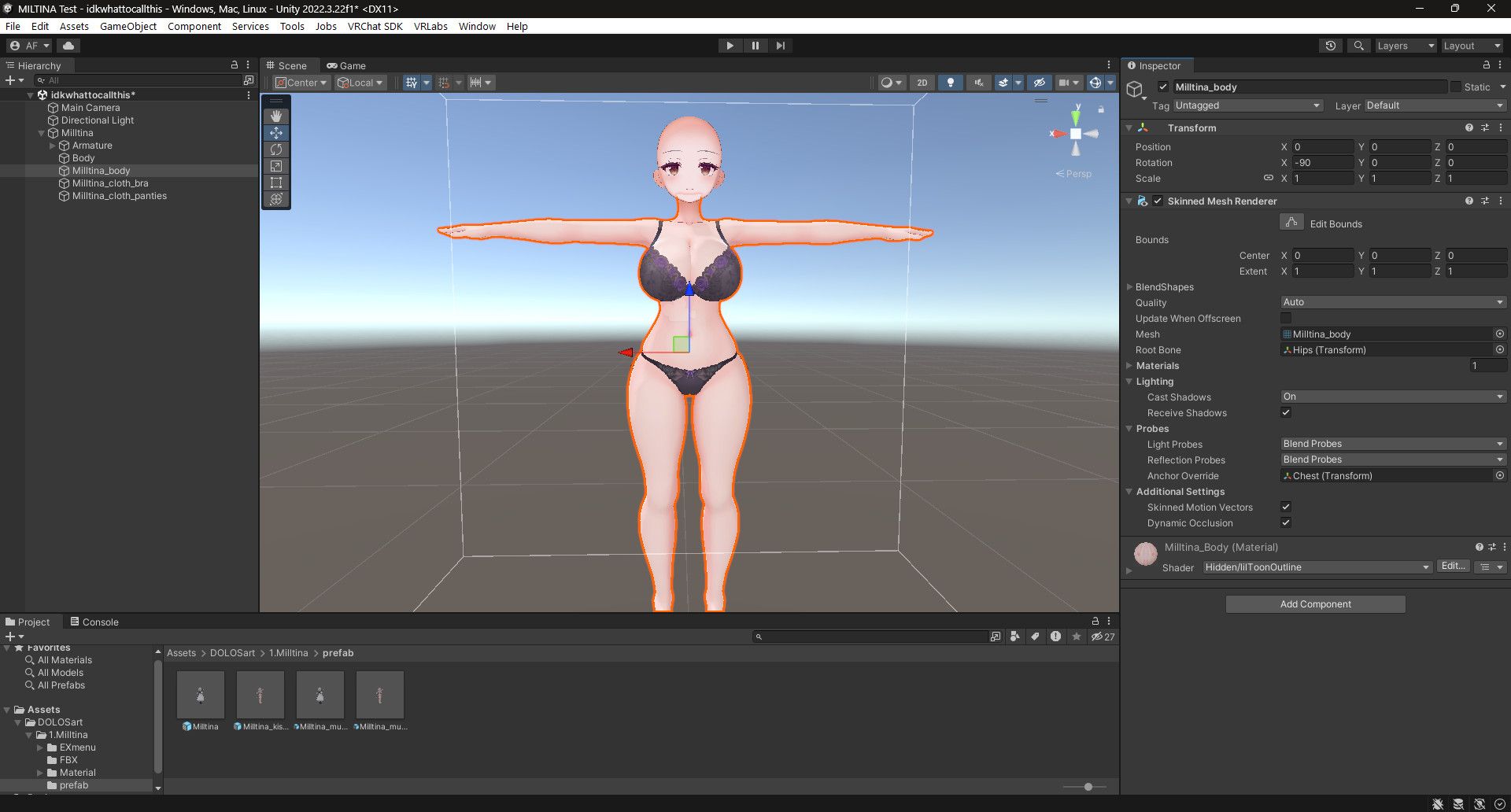Image resolution: width=1511 pixels, height=812 pixels.
Task: Expand the Armature hierarchy item
Action: pyautogui.click(x=53, y=146)
